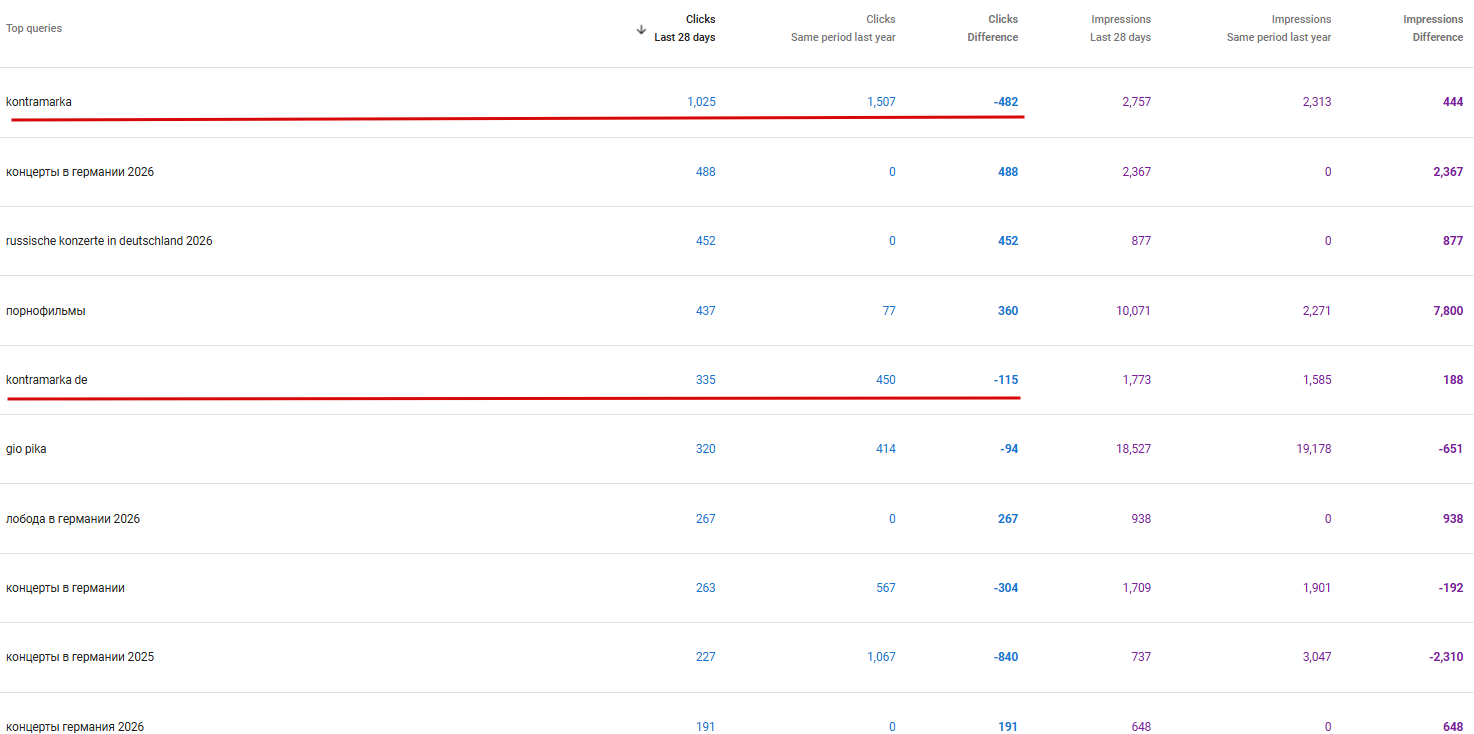Click the 1,025 clicks value for kontramarka
1474x734 pixels.
pos(701,102)
